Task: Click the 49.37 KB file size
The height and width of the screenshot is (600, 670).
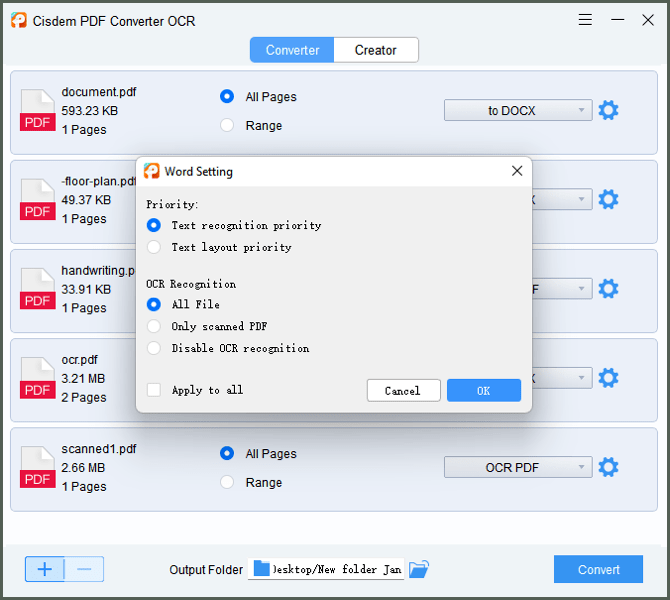Action: click(x=86, y=200)
